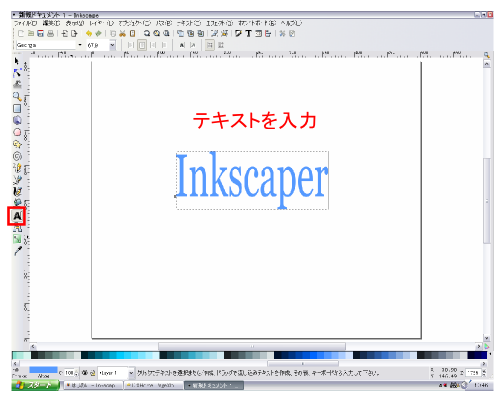Screen dimensions: 500x400
Task: Toggle layer visibility eye icon
Action: click(x=85, y=373)
